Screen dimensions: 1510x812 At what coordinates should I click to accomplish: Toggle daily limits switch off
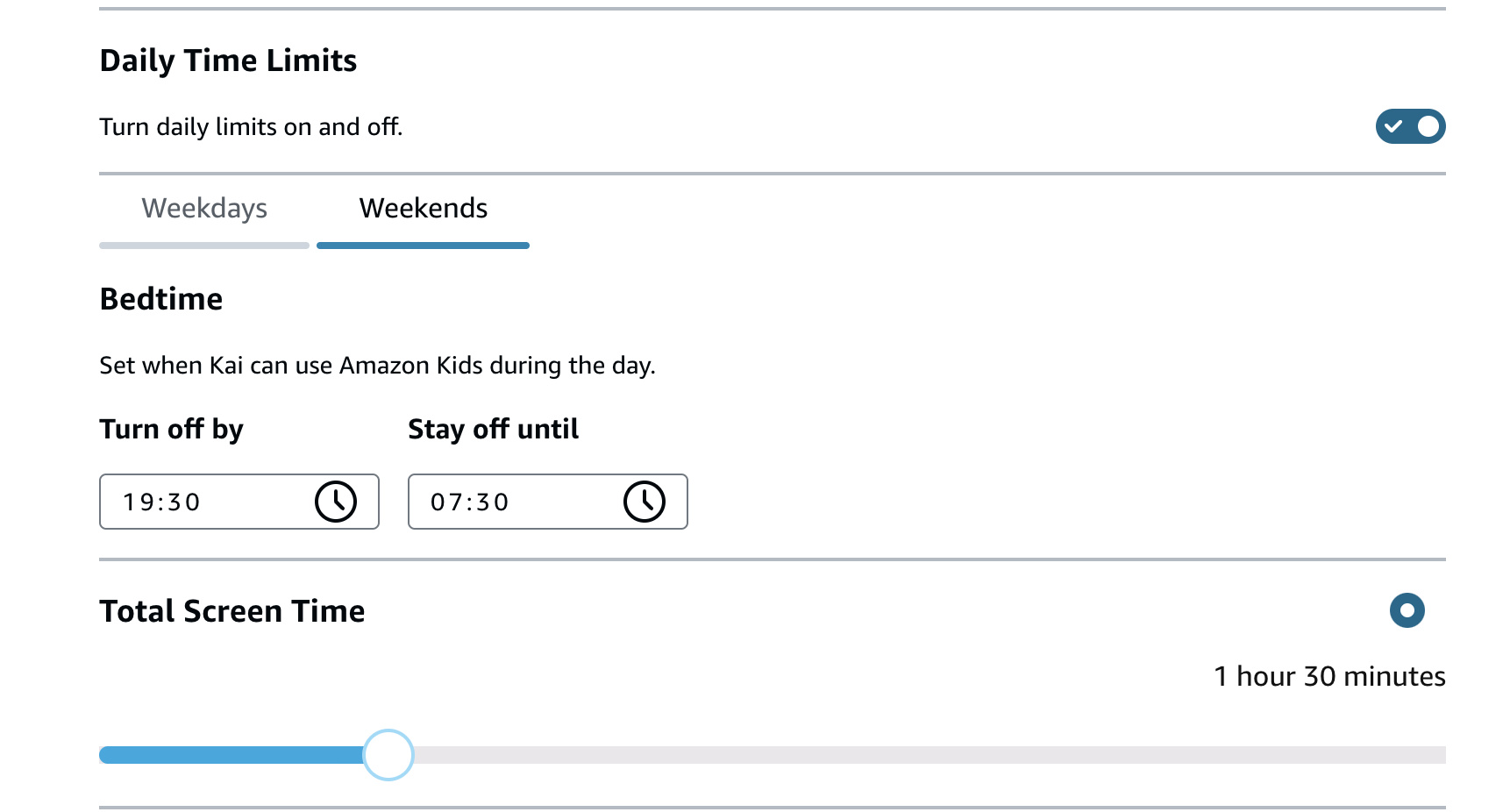(1410, 126)
